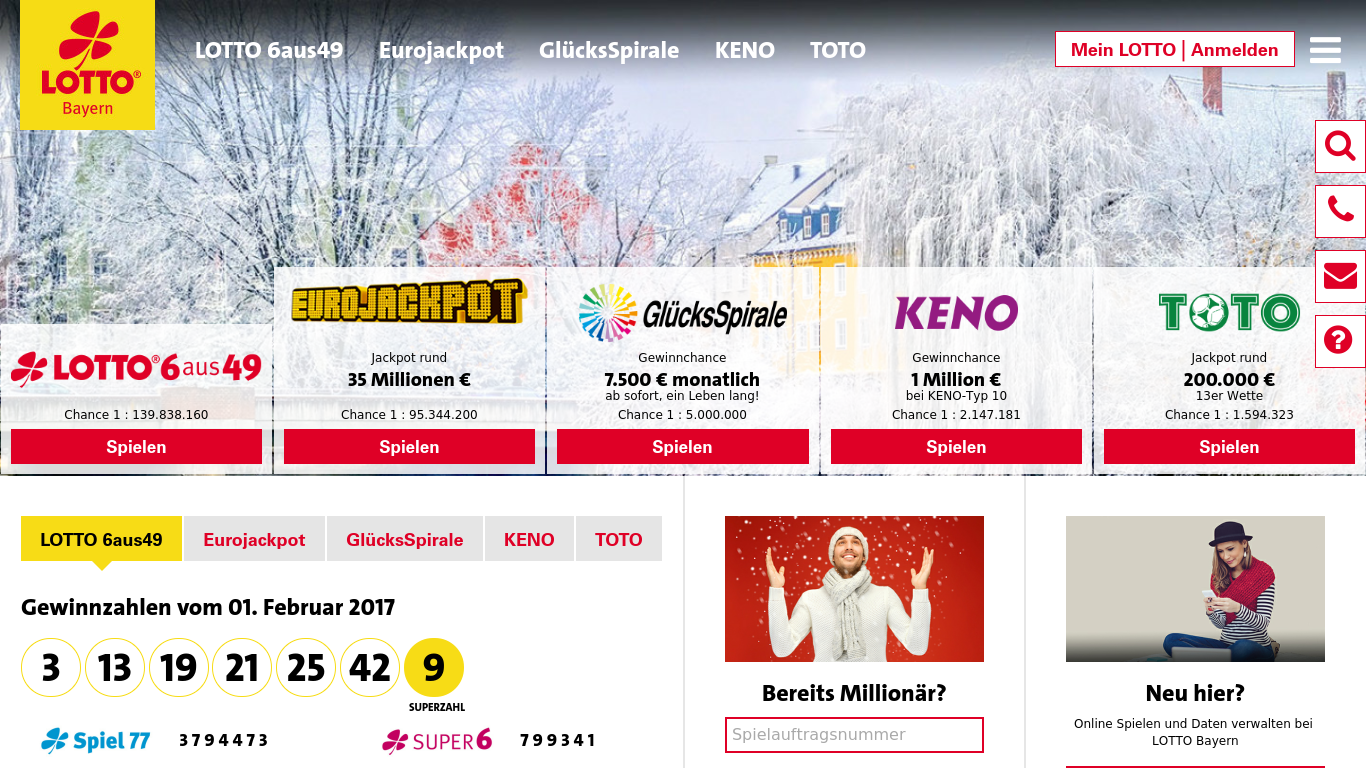Click Spielen under LOTTO 6aus49

point(136,447)
